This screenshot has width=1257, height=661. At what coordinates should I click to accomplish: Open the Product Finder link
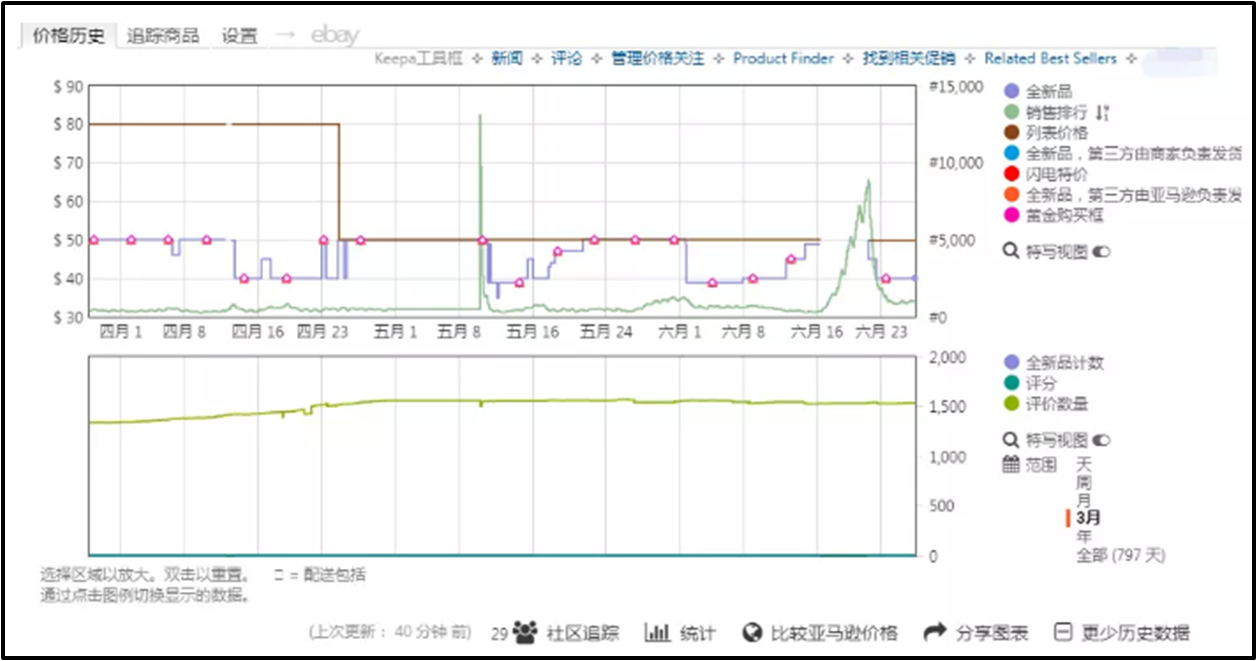click(x=783, y=58)
